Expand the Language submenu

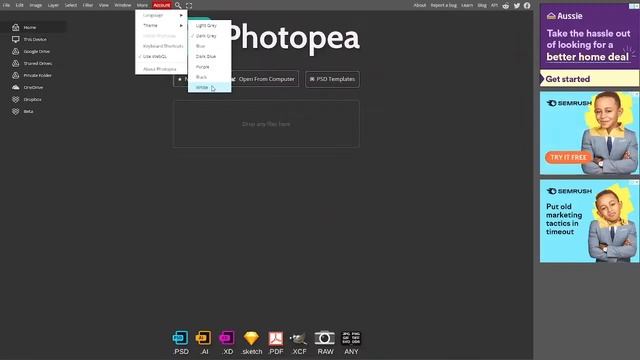(161, 15)
